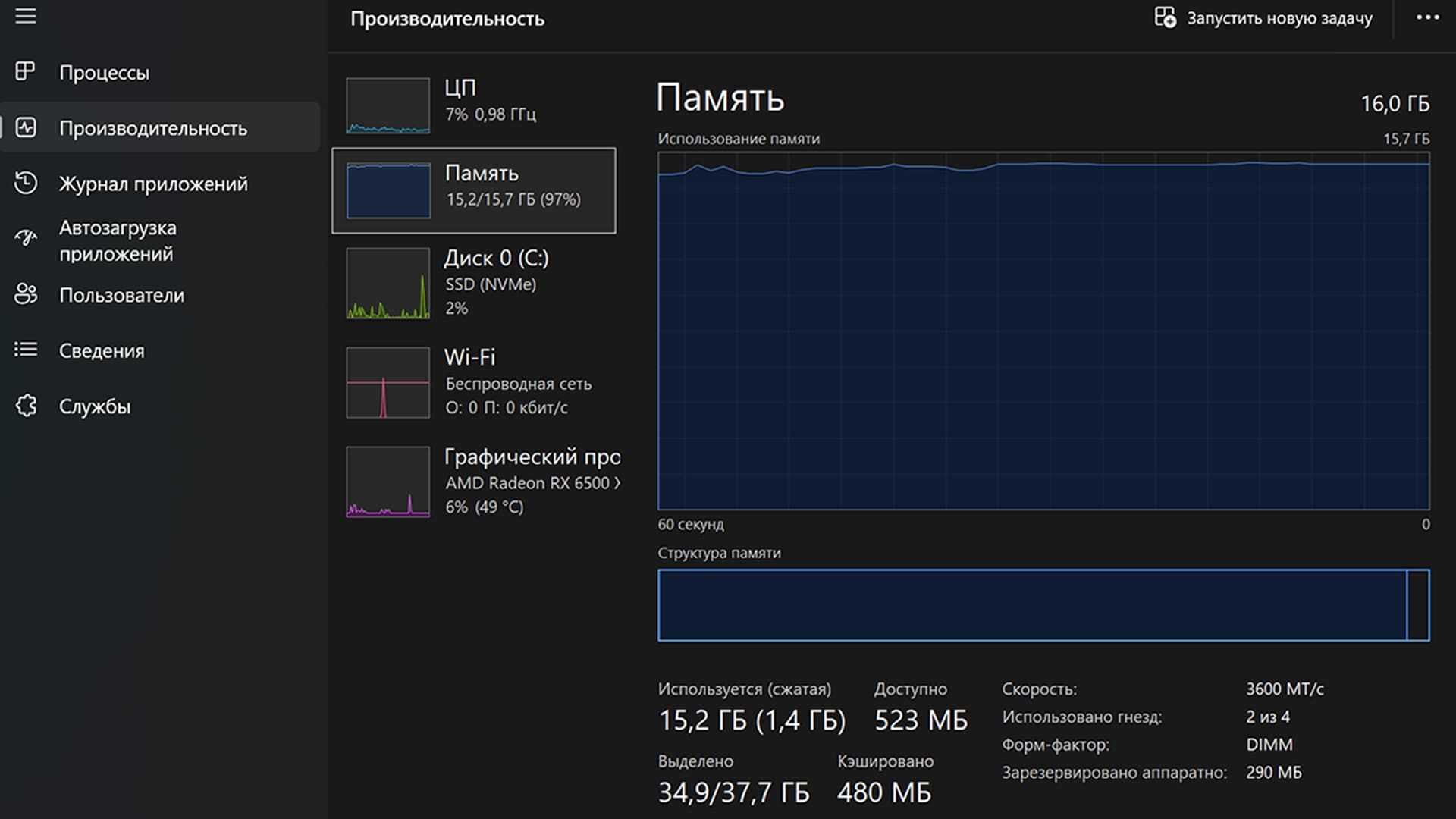Click the Run new task icon
Viewport: 1456px width, 819px height.
(x=1165, y=17)
